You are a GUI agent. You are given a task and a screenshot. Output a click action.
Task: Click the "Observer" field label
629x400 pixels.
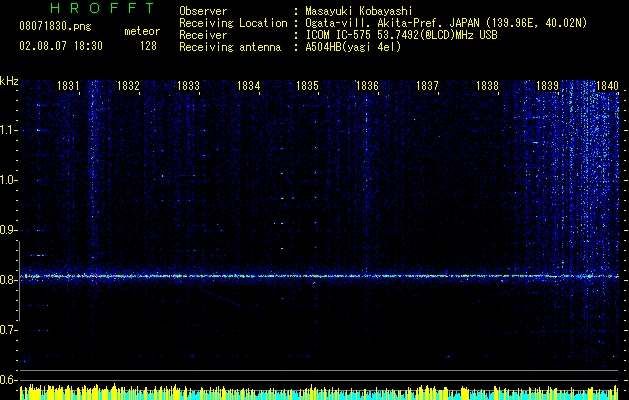coord(203,11)
